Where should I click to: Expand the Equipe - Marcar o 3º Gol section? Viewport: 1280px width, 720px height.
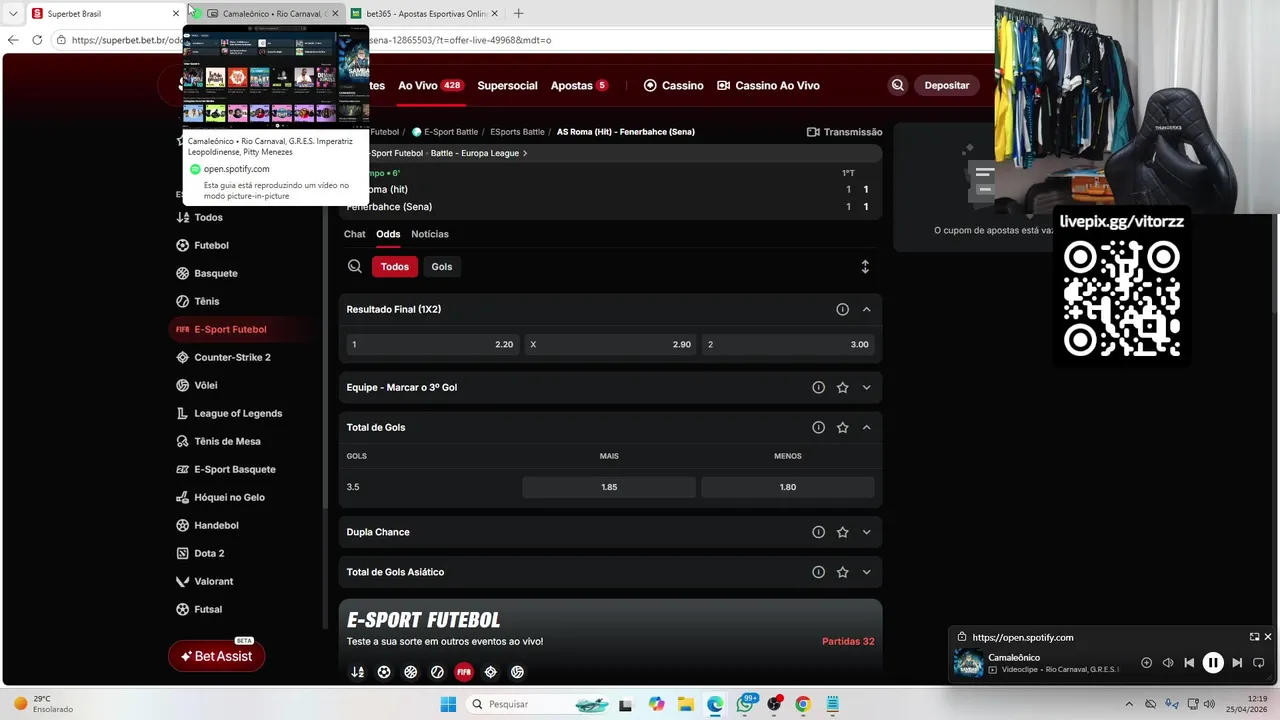point(867,388)
